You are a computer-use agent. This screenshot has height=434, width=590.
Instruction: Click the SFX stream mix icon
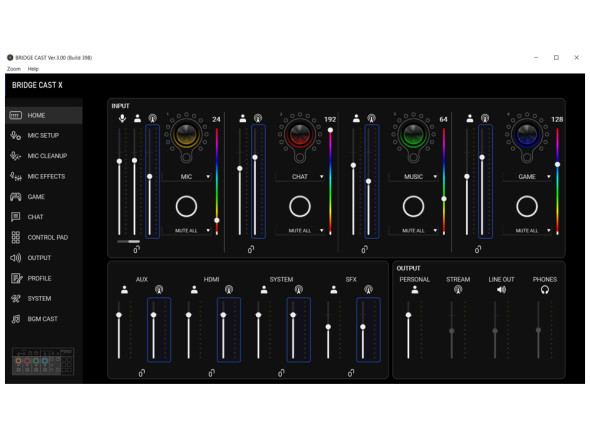[x=368, y=289]
